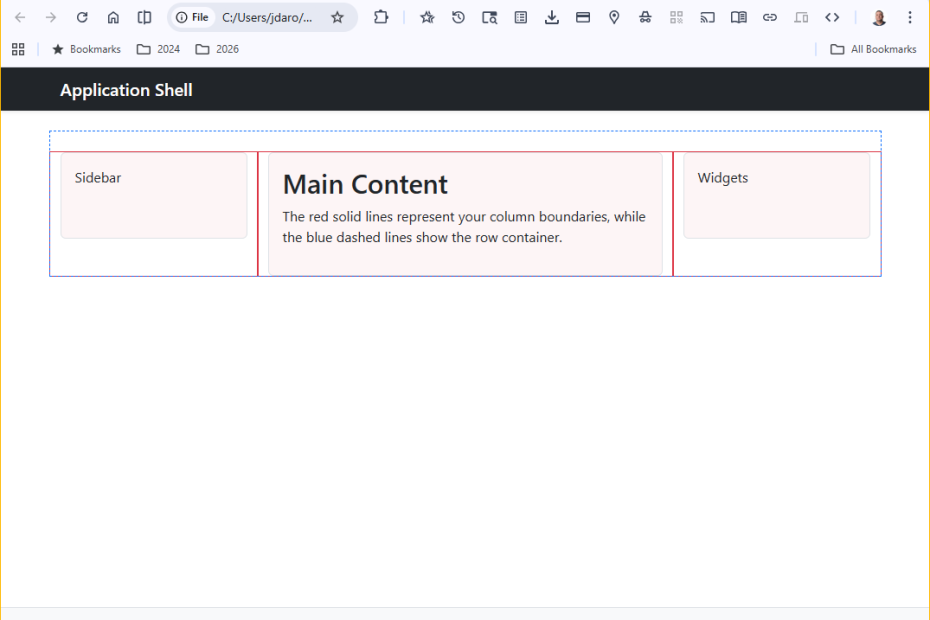Expand the 2024 bookmarks folder
930x620 pixels.
coord(158,49)
